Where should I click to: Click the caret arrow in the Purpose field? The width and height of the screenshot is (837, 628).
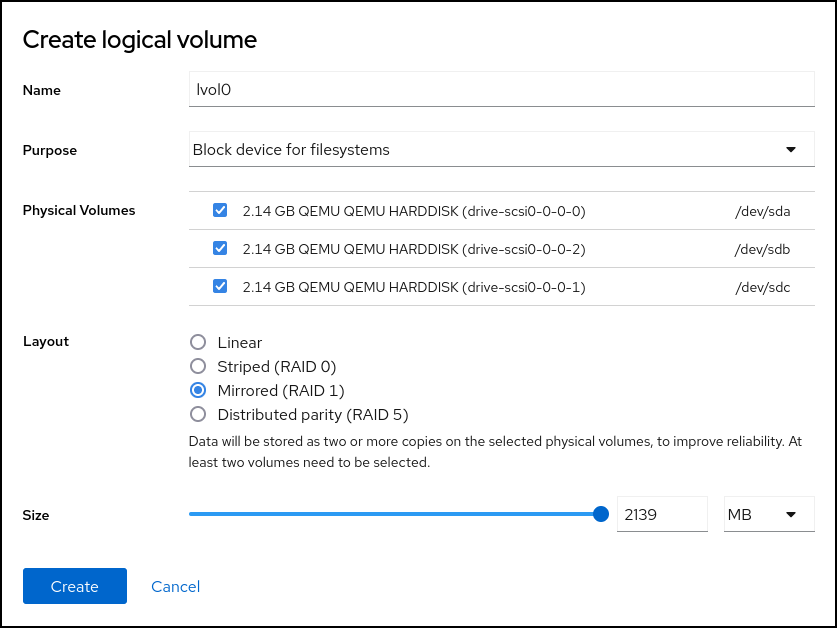click(791, 150)
